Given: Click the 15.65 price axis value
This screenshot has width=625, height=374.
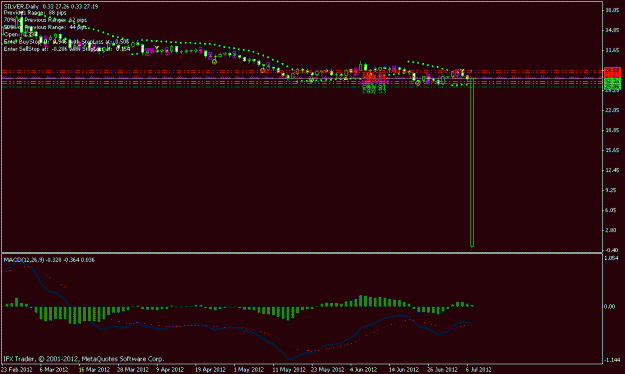Looking at the screenshot, I should click(612, 150).
